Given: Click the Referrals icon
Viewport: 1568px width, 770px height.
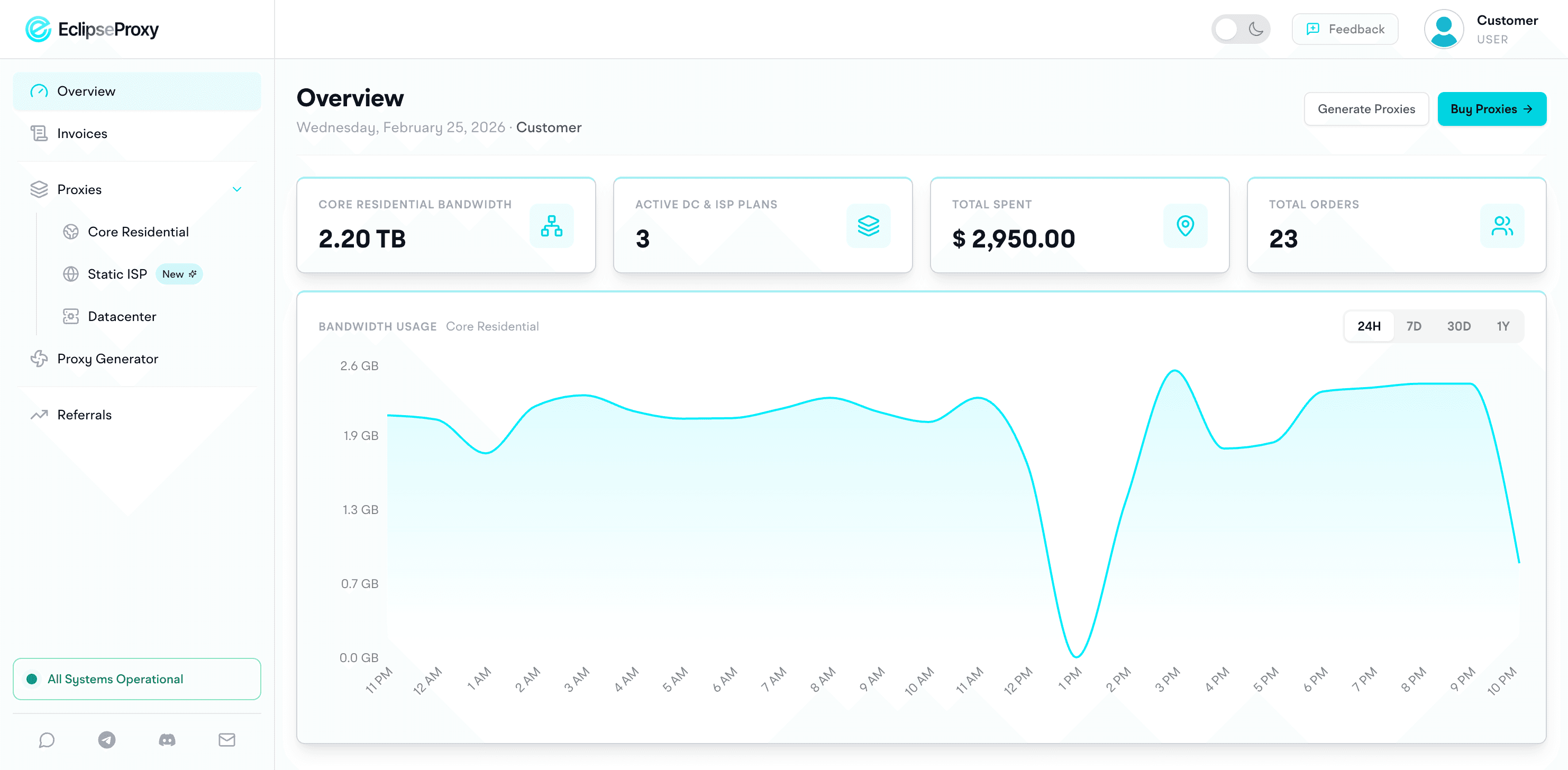Looking at the screenshot, I should pyautogui.click(x=39, y=415).
